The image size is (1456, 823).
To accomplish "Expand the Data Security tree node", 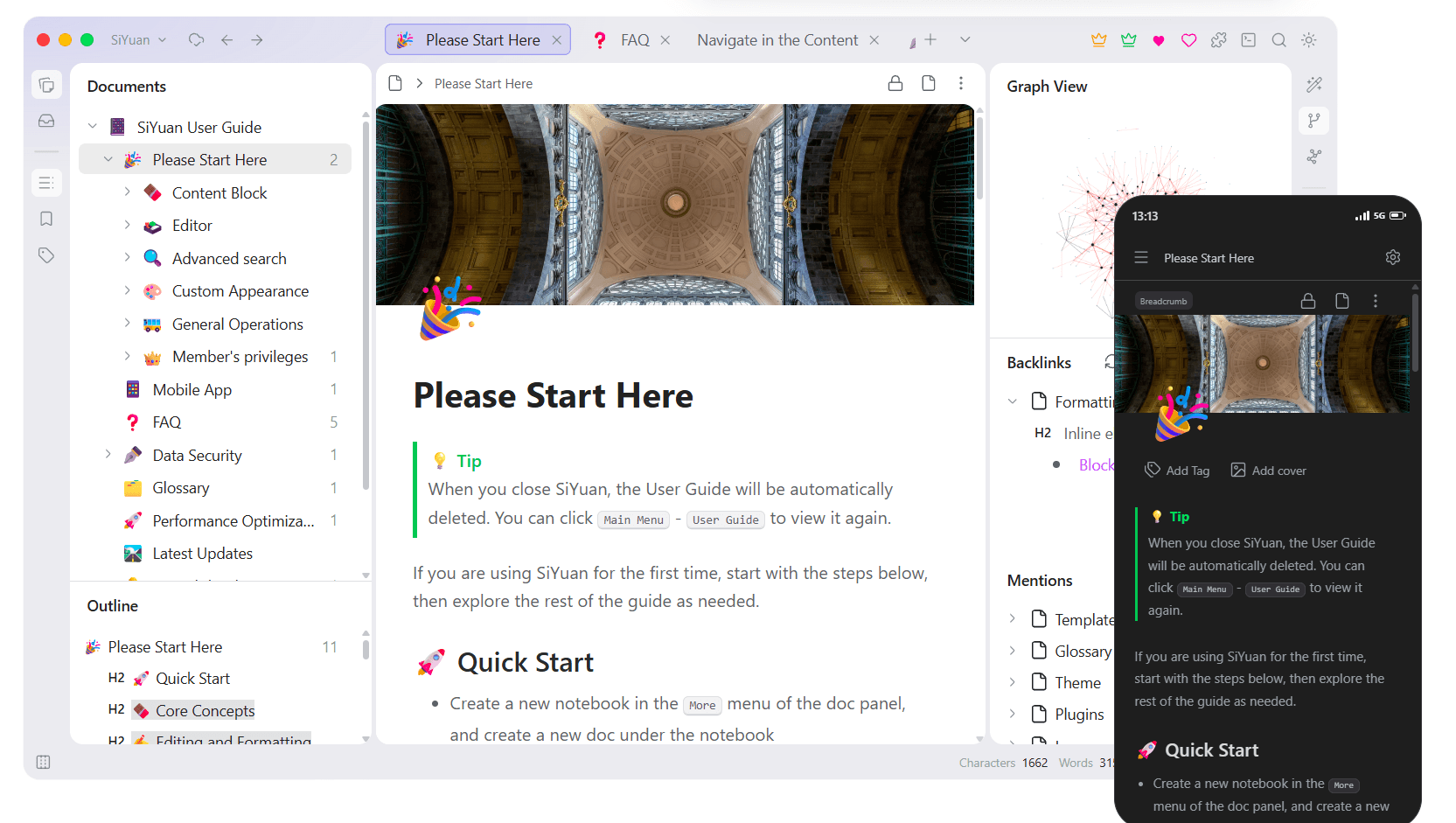I will (108, 455).
